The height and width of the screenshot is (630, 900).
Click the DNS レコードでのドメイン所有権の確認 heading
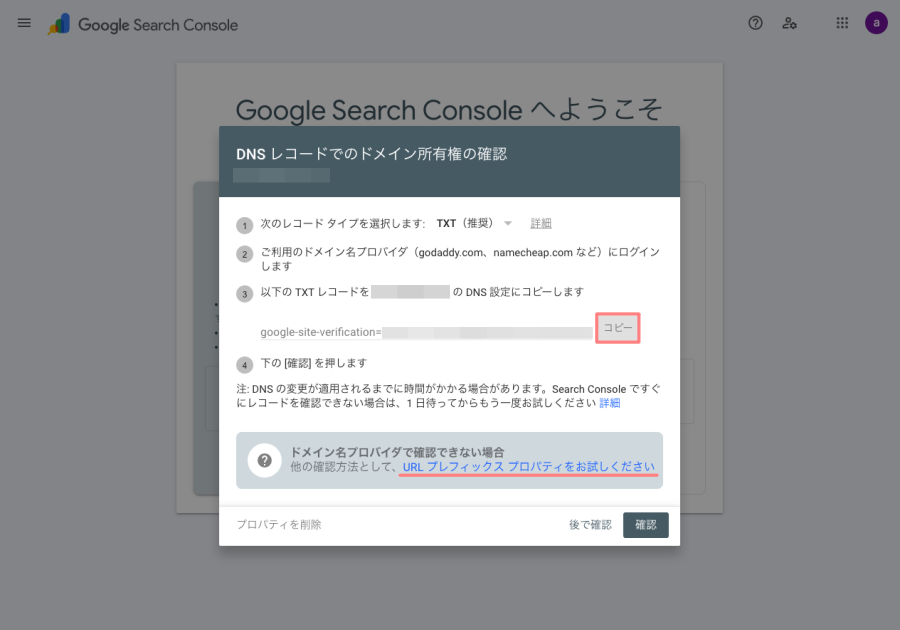click(371, 154)
